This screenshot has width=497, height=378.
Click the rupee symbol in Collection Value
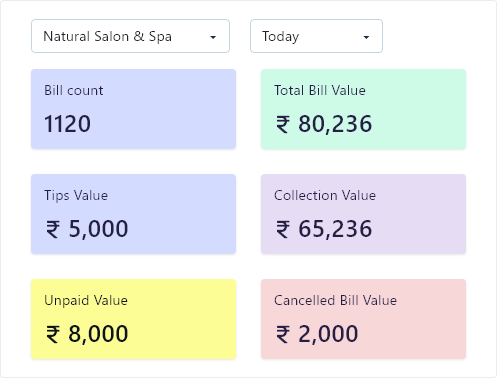click(283, 229)
